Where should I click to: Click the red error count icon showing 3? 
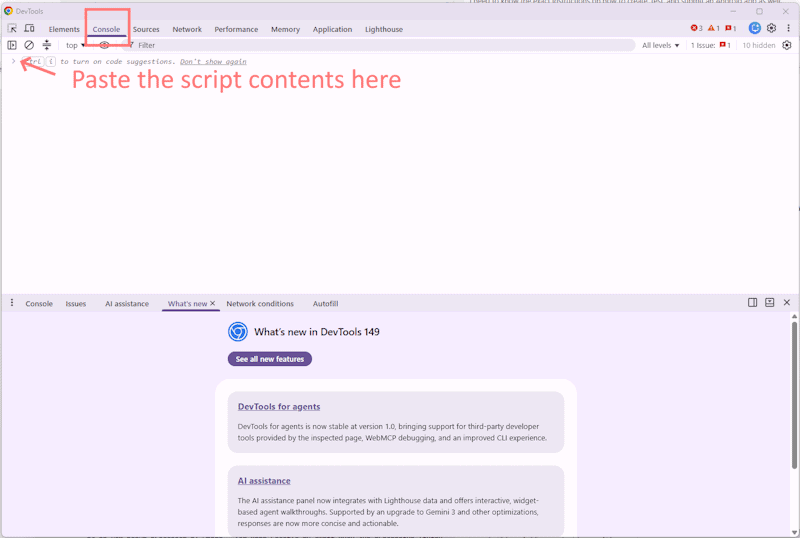click(696, 28)
